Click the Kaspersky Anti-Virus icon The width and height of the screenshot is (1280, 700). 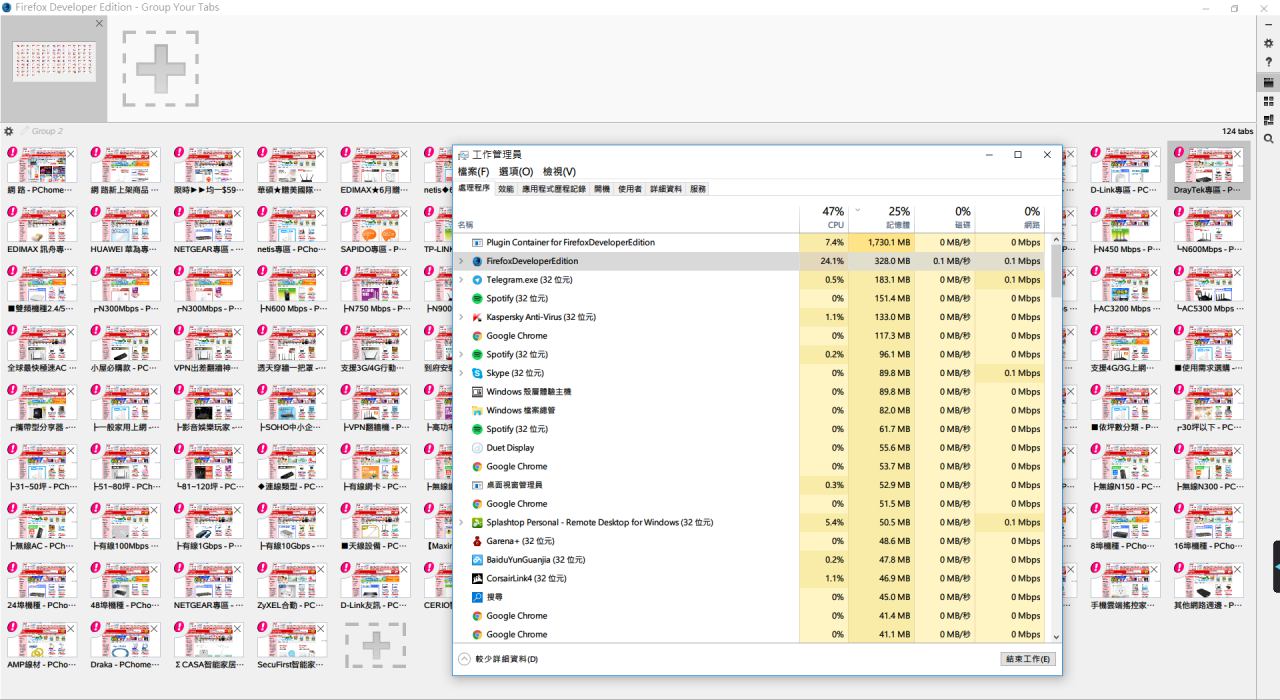478,317
